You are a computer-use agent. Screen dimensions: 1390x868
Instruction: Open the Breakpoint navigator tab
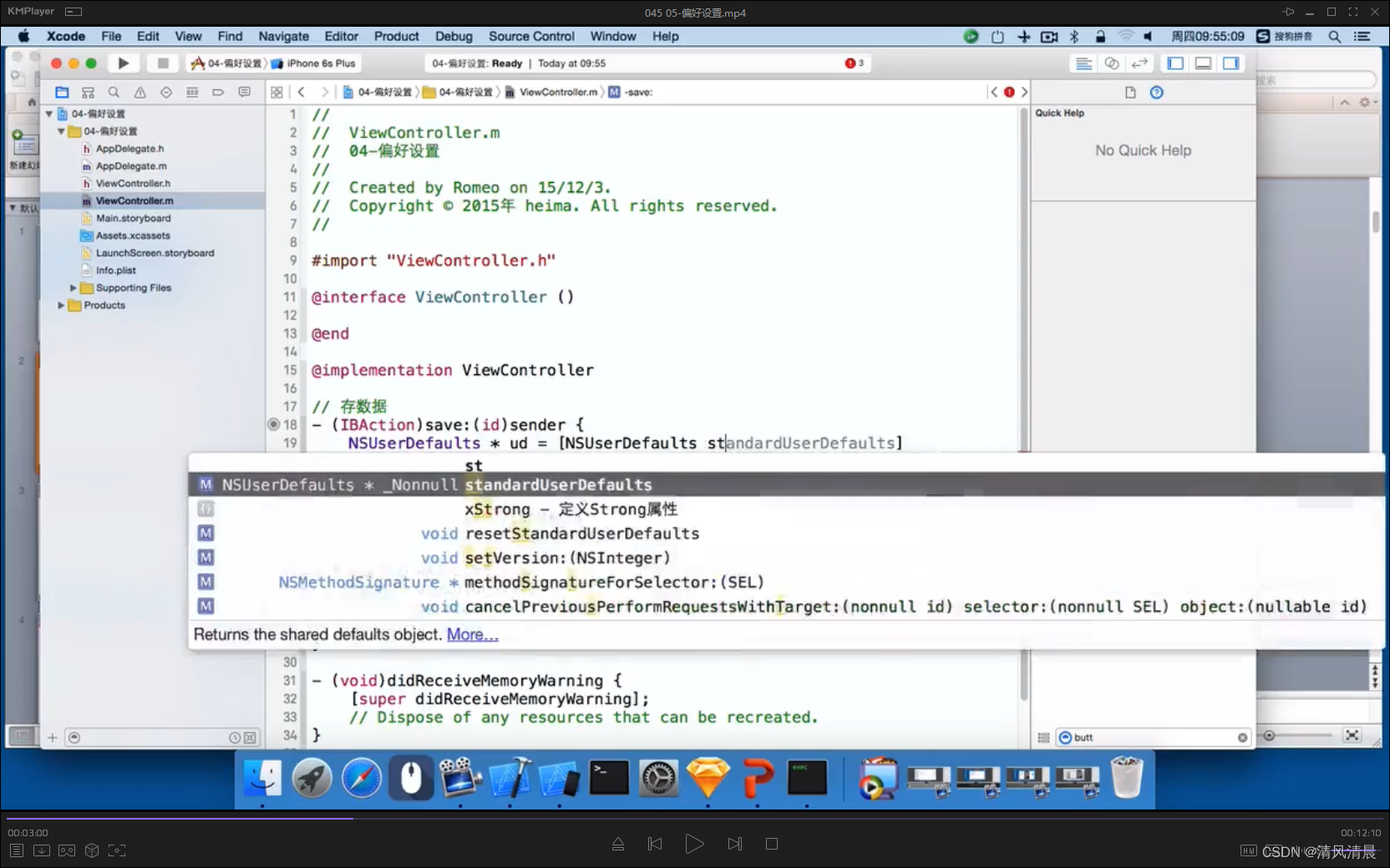point(218,93)
